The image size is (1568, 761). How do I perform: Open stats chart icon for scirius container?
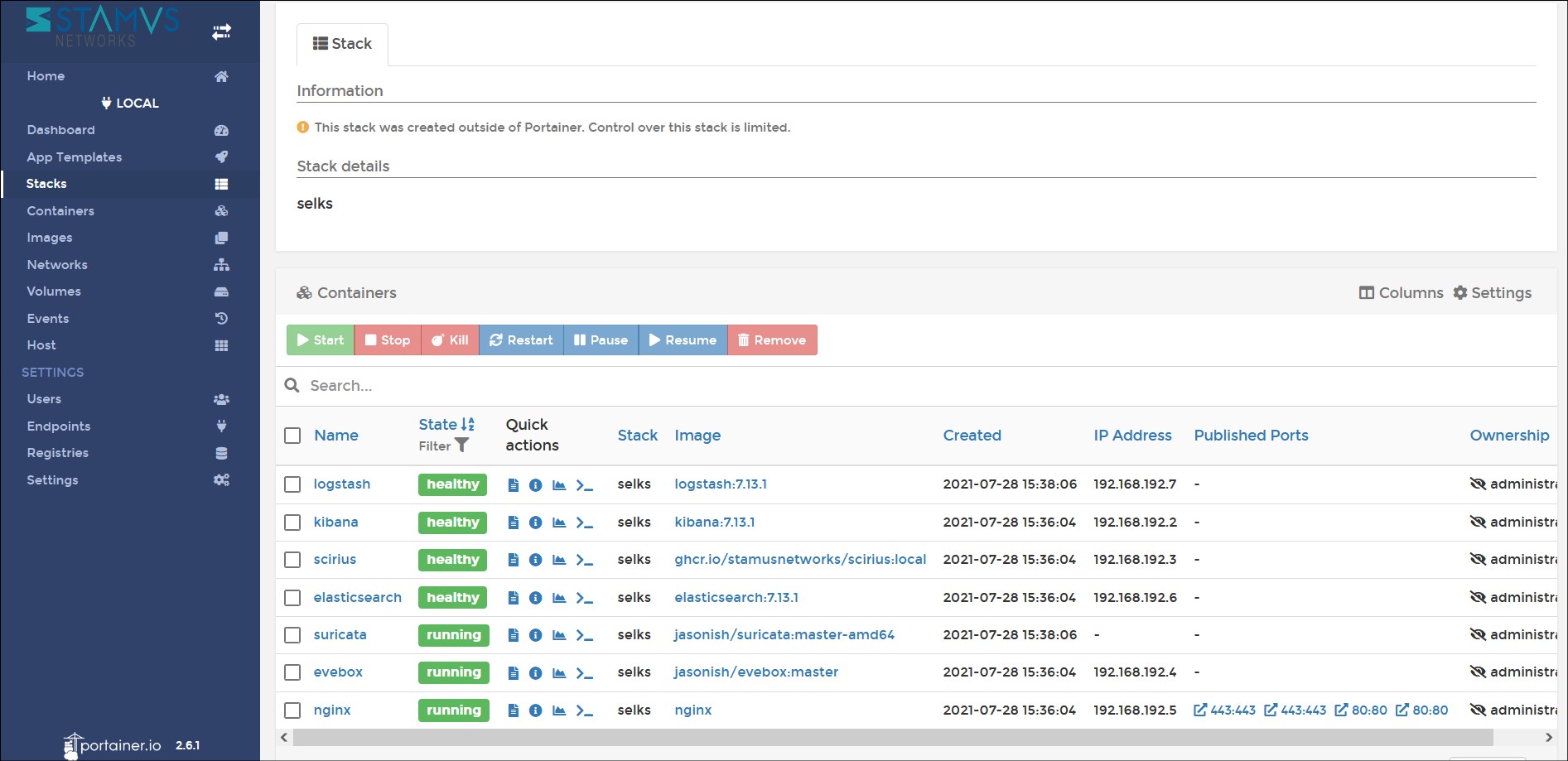[559, 560]
